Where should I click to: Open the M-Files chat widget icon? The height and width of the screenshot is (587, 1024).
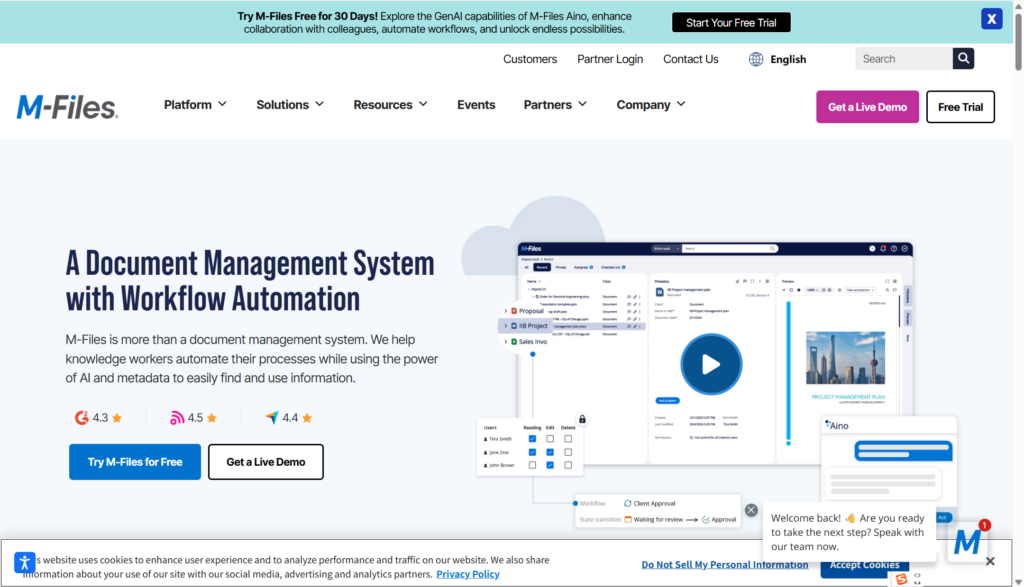coord(966,542)
